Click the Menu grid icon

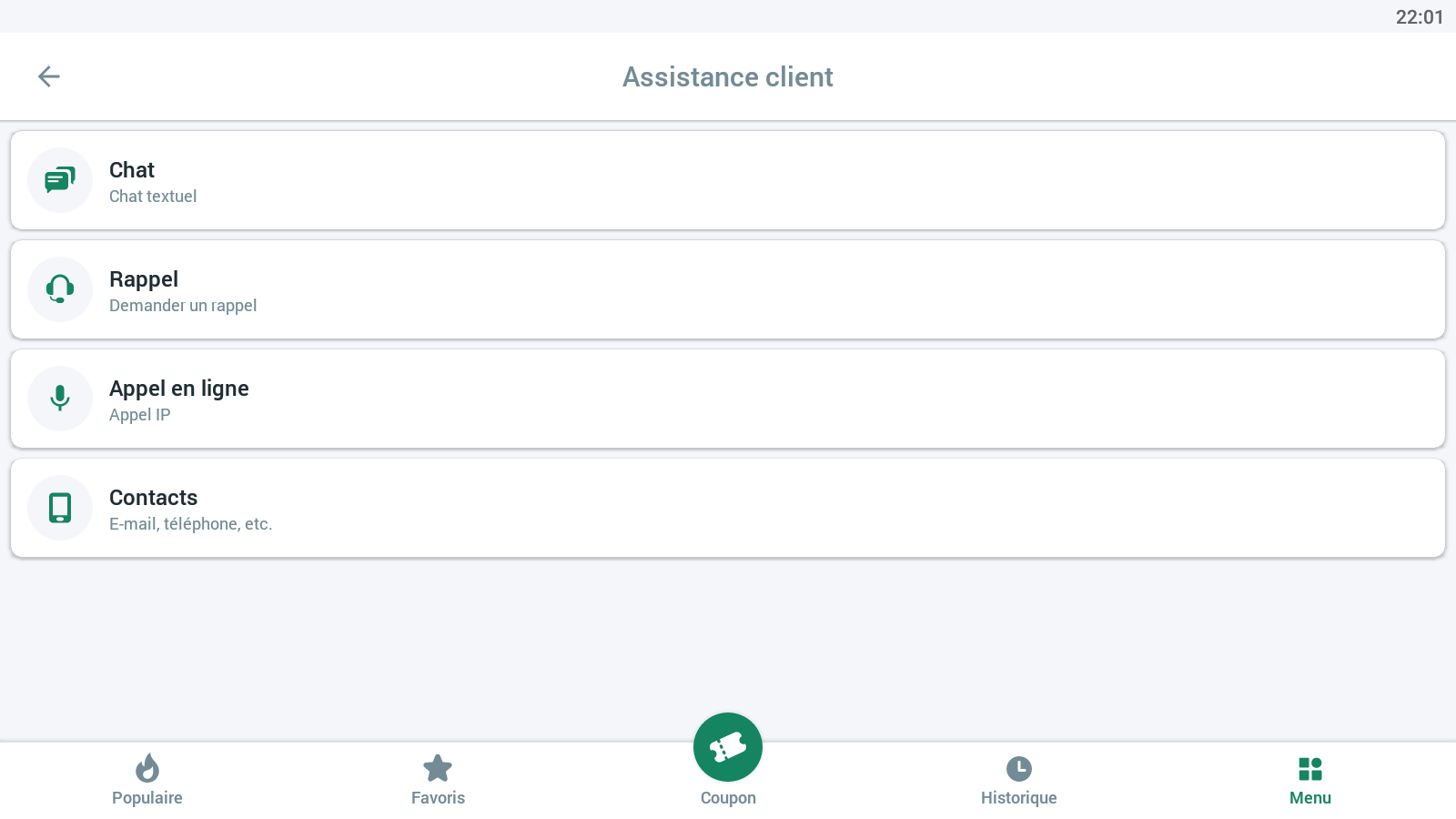point(1310,768)
